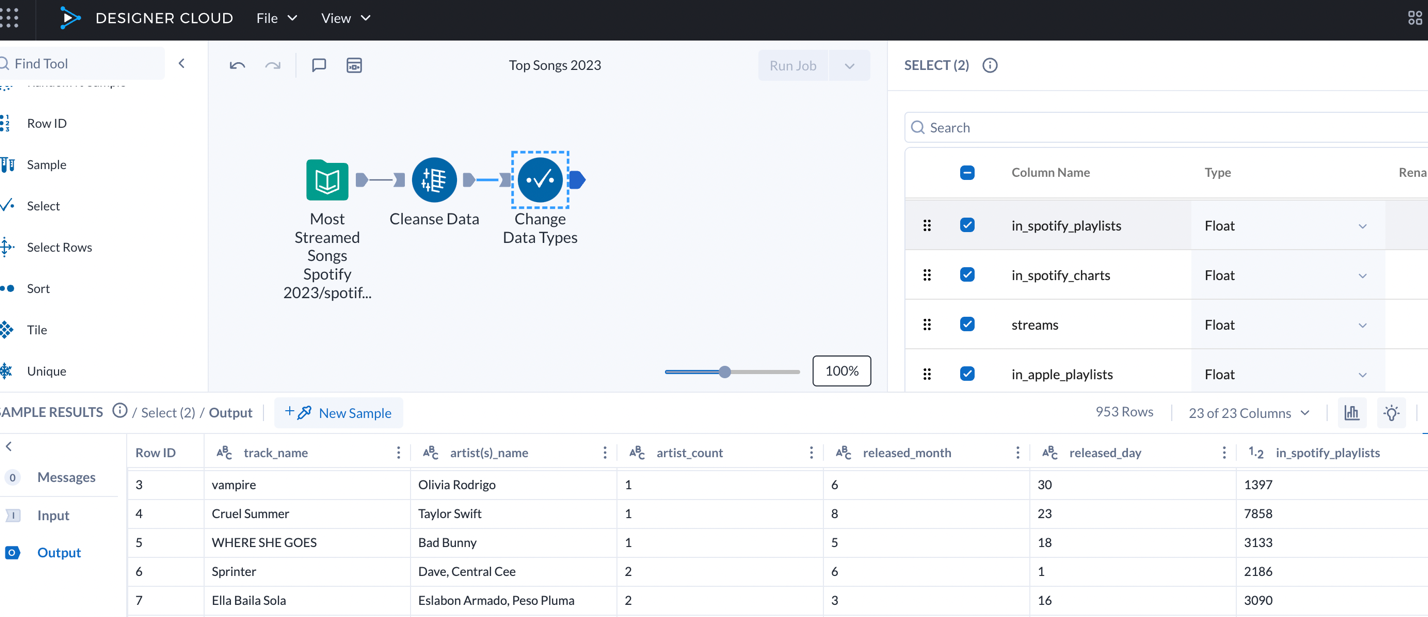Click the data histogram view icon near 23 Columns
1428x617 pixels.
1351,412
